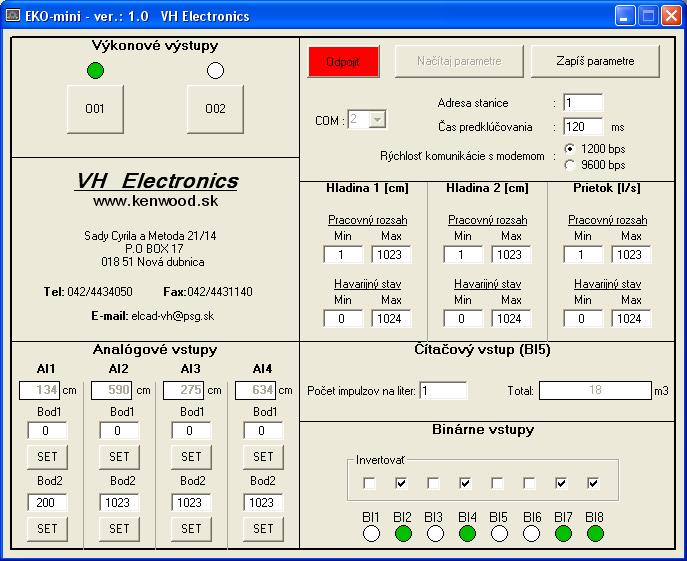The width and height of the screenshot is (687, 561).
Task: Click the Čas predkľúčovania input field
Action: coord(583,127)
